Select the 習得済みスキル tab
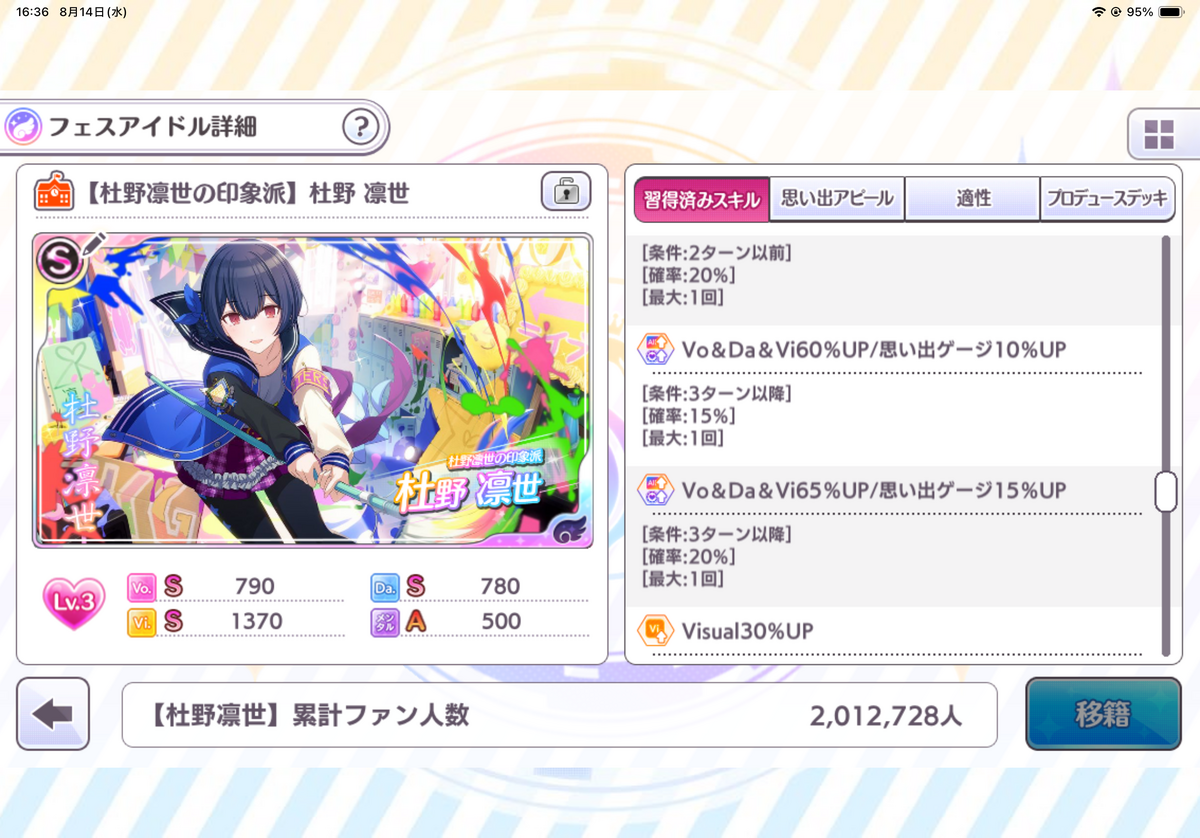The width and height of the screenshot is (1200, 838). [701, 200]
